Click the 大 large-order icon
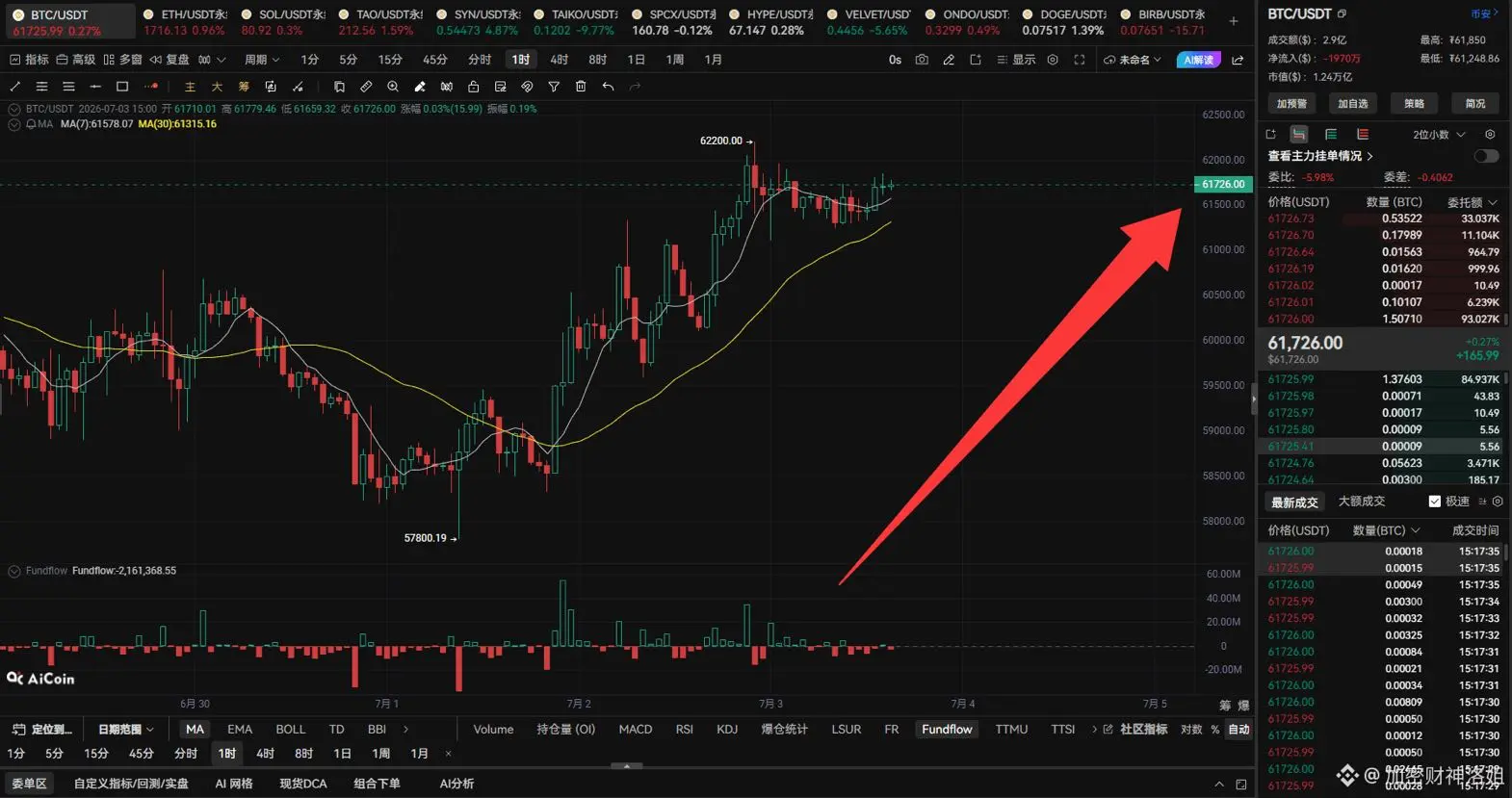Viewport: 1512px width, 798px height. coord(217,87)
